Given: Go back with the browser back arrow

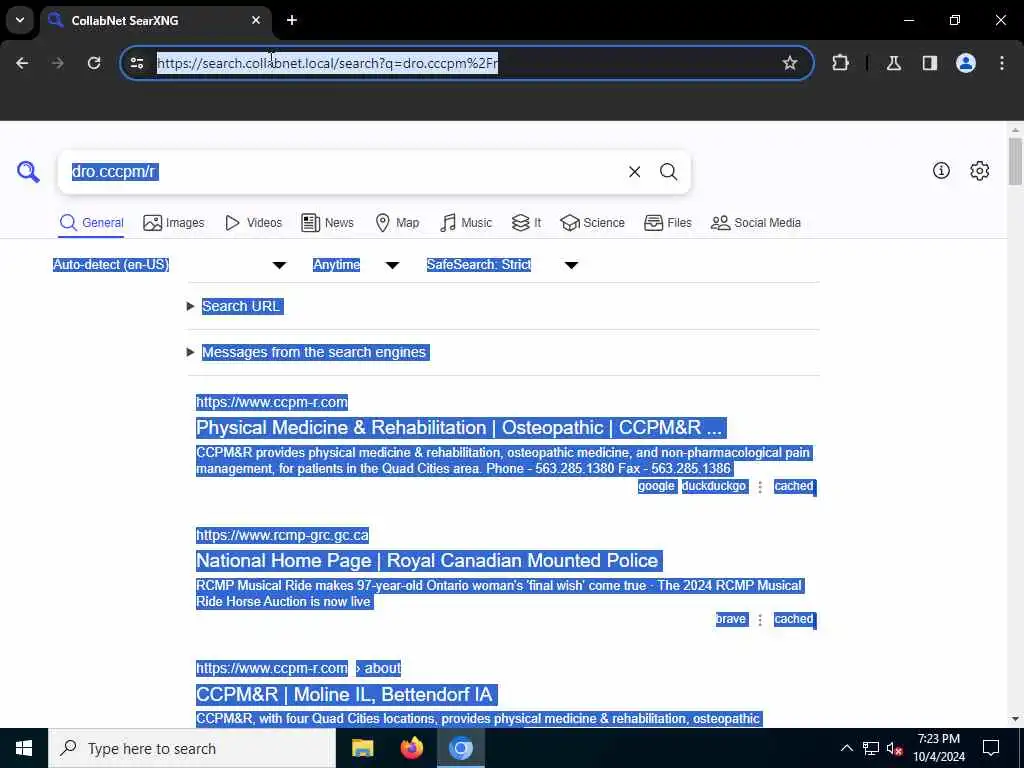Looking at the screenshot, I should (22, 63).
